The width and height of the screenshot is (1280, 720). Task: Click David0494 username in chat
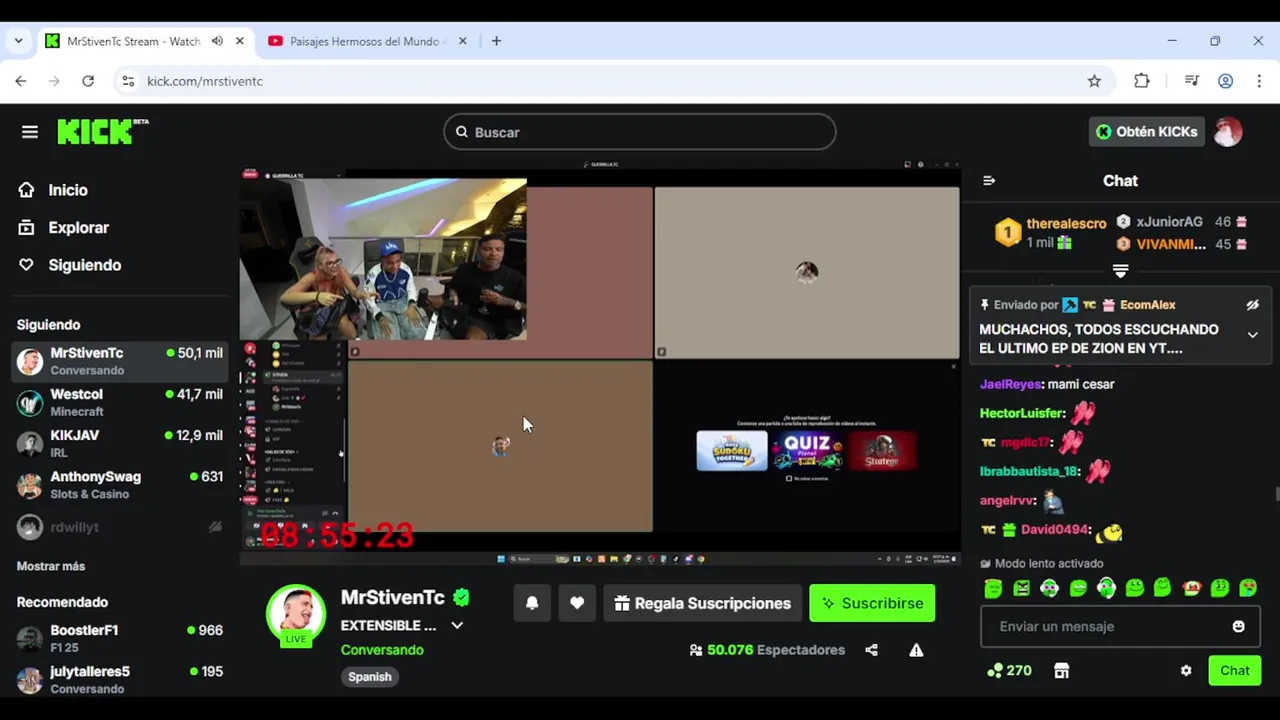tap(1054, 529)
